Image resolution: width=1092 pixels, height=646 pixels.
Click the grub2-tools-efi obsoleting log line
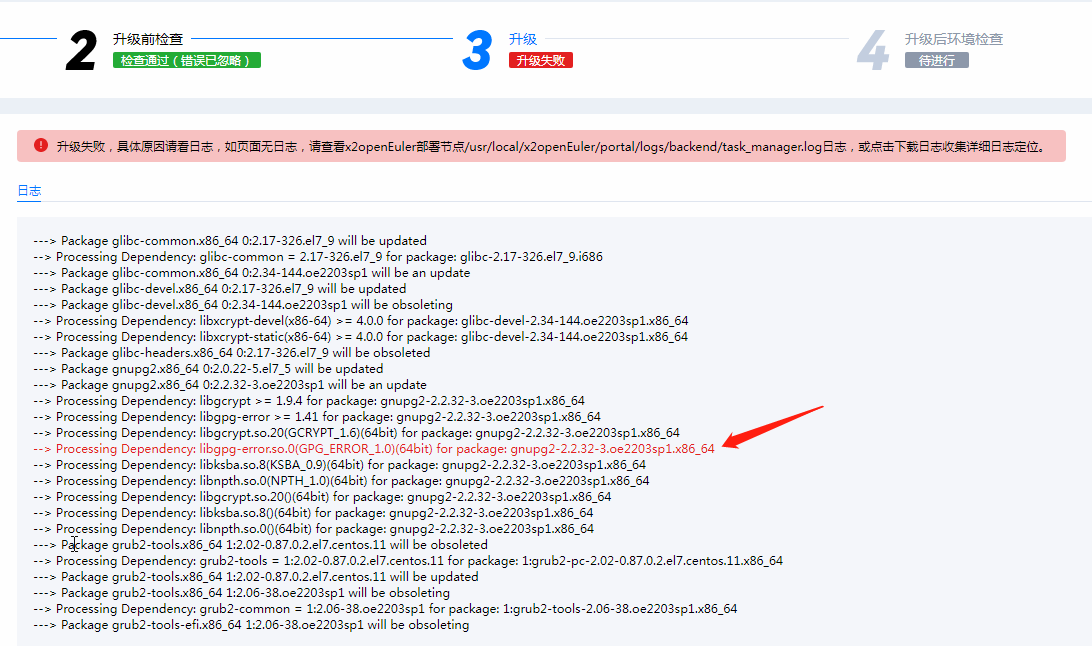(x=251, y=625)
